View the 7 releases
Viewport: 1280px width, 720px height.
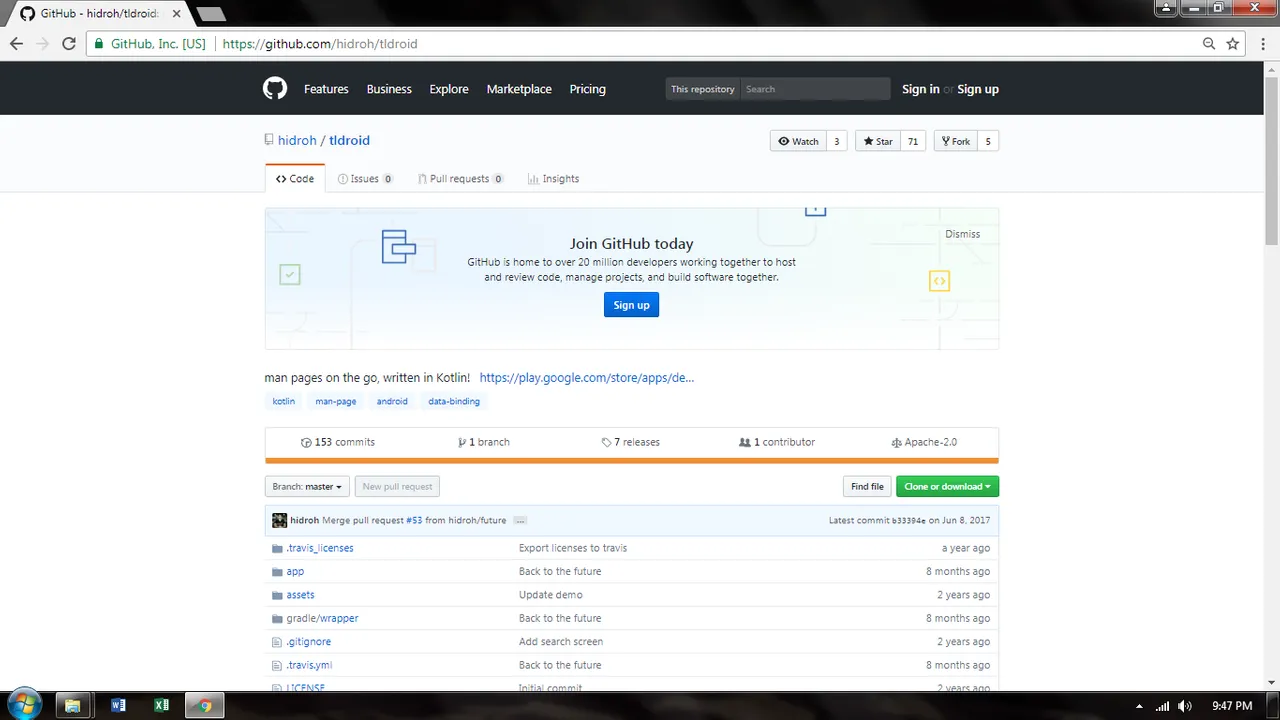click(x=630, y=442)
